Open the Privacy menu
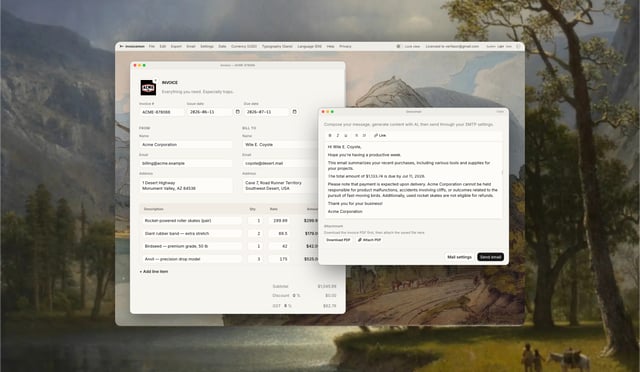The width and height of the screenshot is (640, 372). 345,47
